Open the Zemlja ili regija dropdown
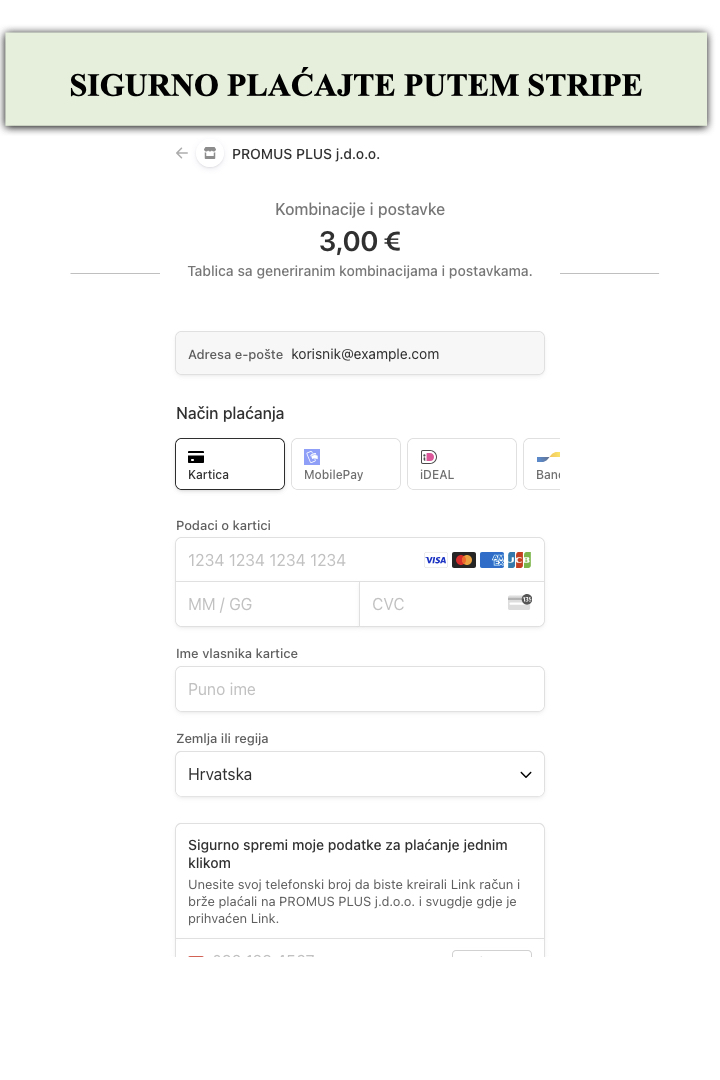 coord(360,774)
